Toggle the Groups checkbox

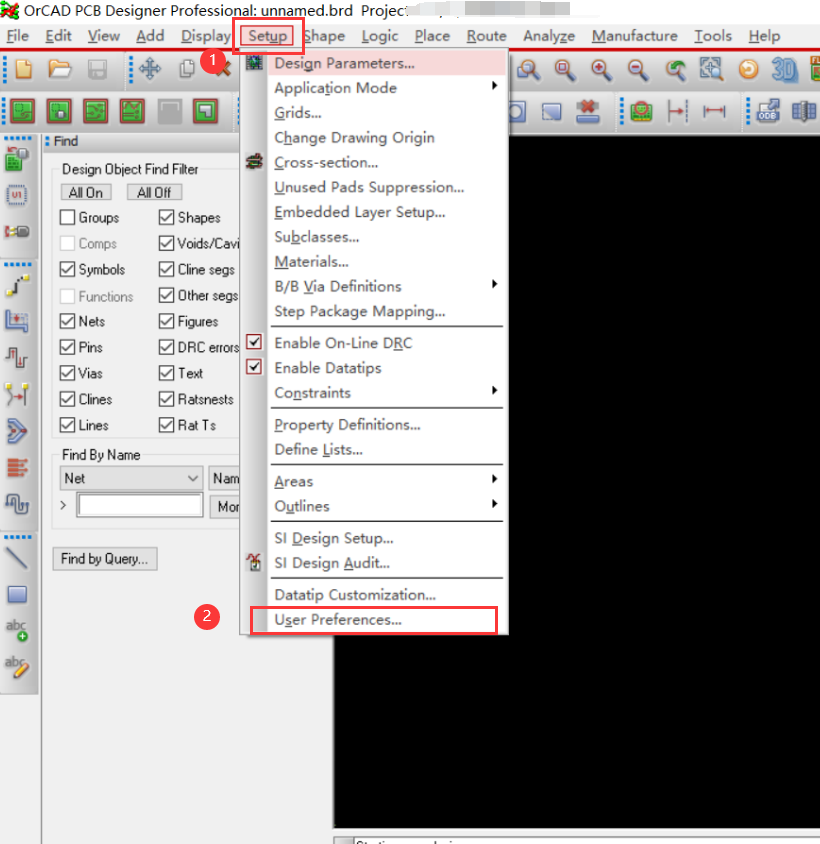click(x=67, y=217)
